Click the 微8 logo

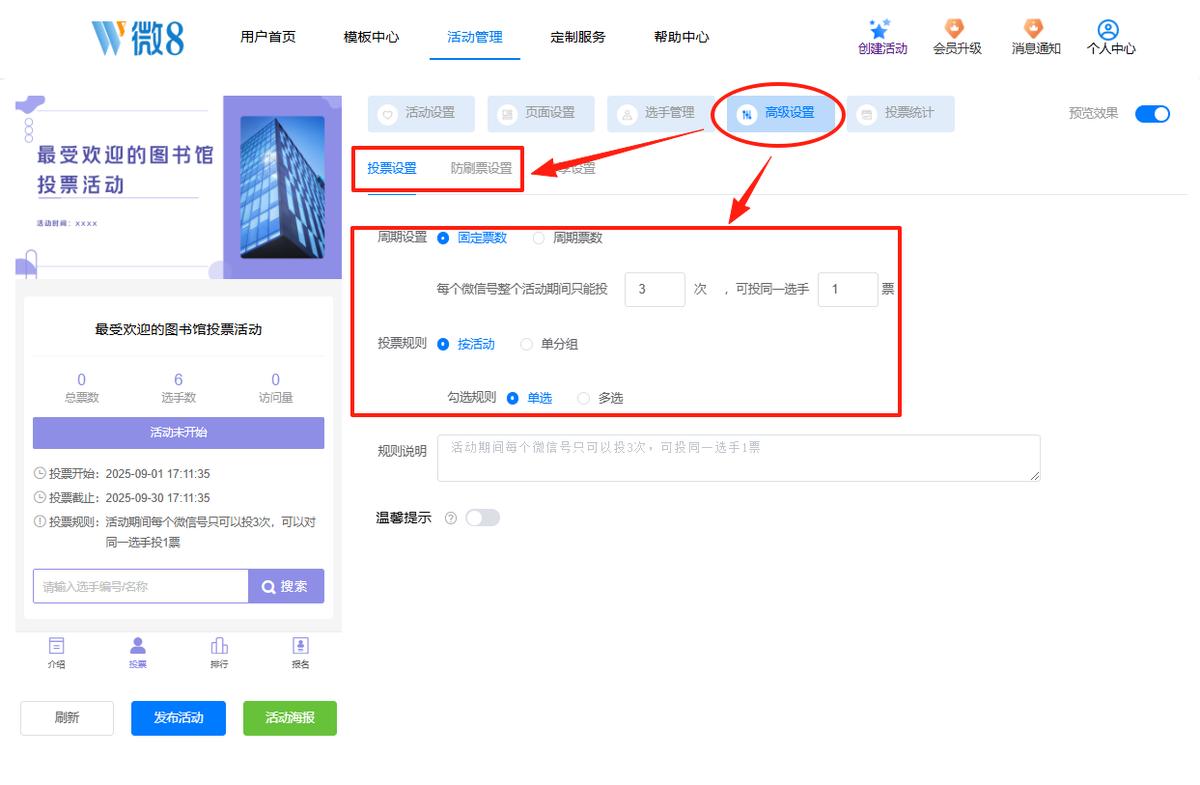pos(138,37)
